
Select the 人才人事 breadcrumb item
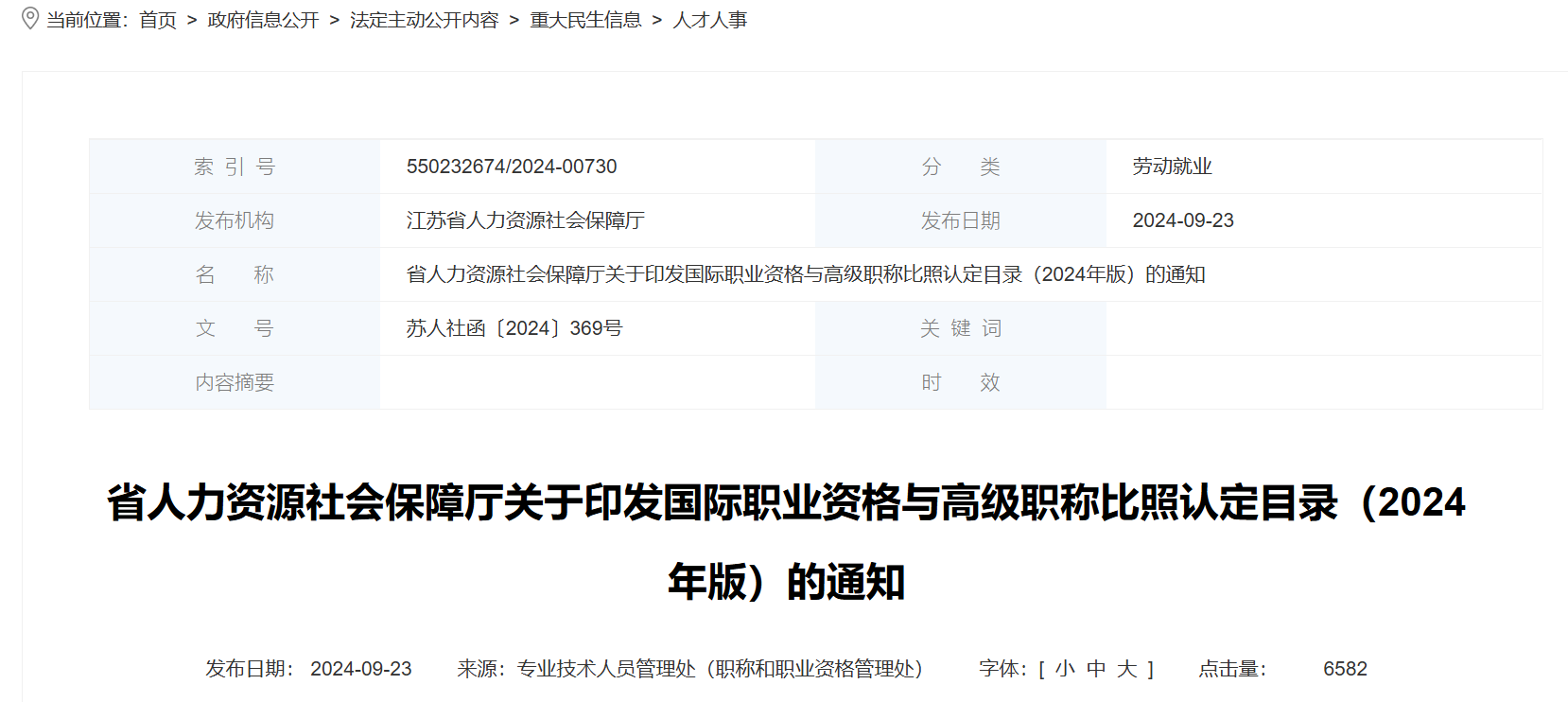[x=709, y=20]
